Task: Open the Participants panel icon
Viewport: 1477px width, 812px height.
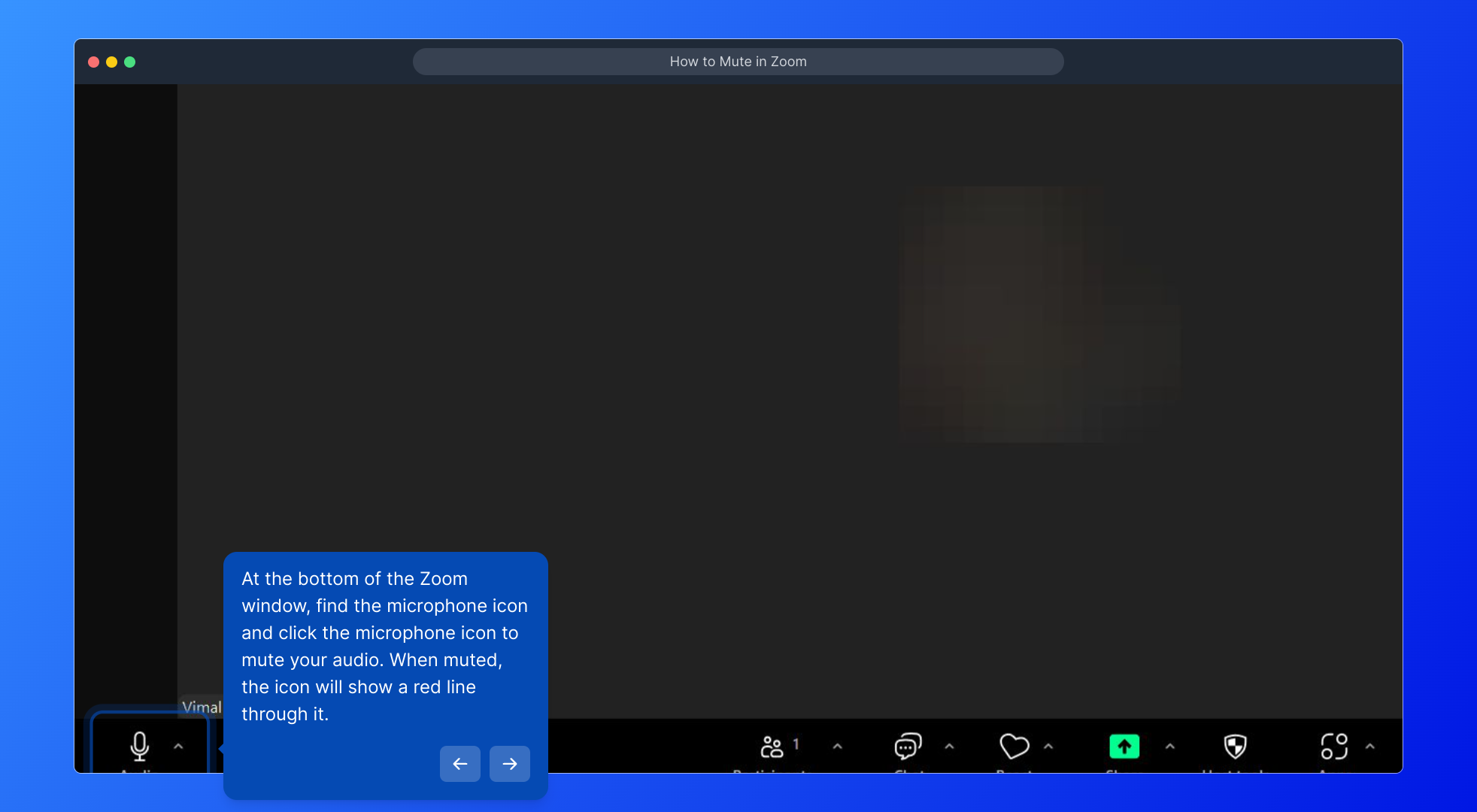Action: (772, 747)
